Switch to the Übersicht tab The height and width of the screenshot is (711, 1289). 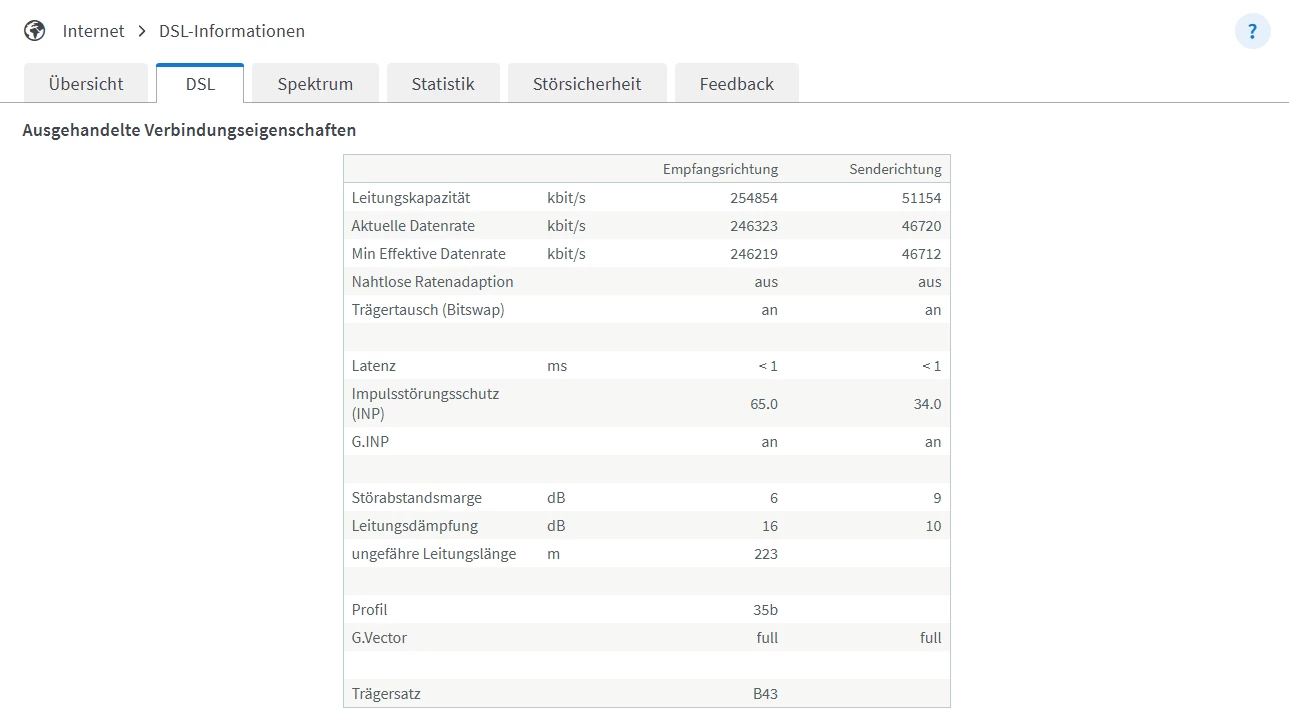click(x=86, y=84)
